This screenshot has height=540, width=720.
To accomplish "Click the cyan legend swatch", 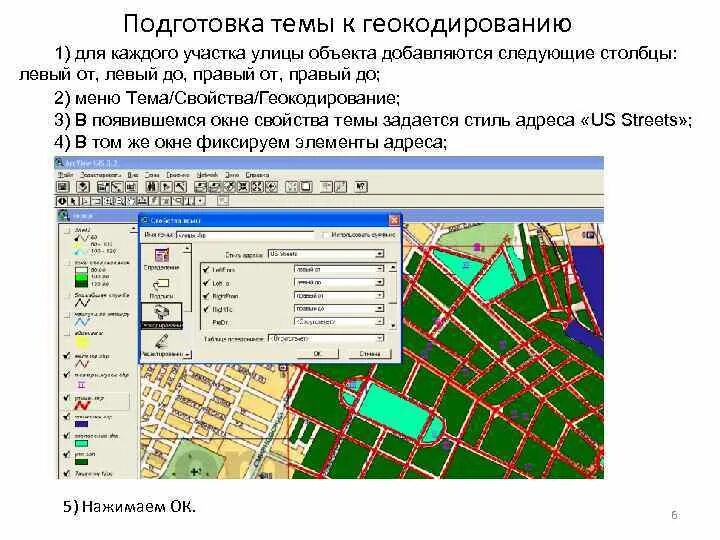I will tap(81, 444).
